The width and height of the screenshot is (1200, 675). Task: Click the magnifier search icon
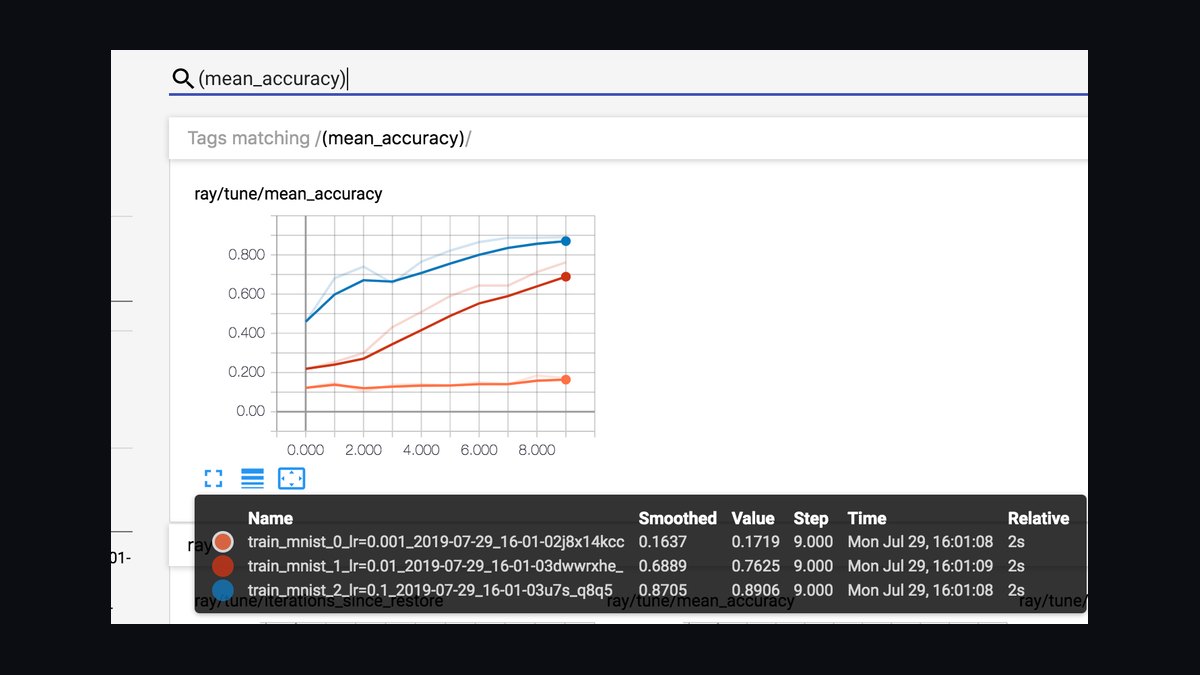point(182,78)
